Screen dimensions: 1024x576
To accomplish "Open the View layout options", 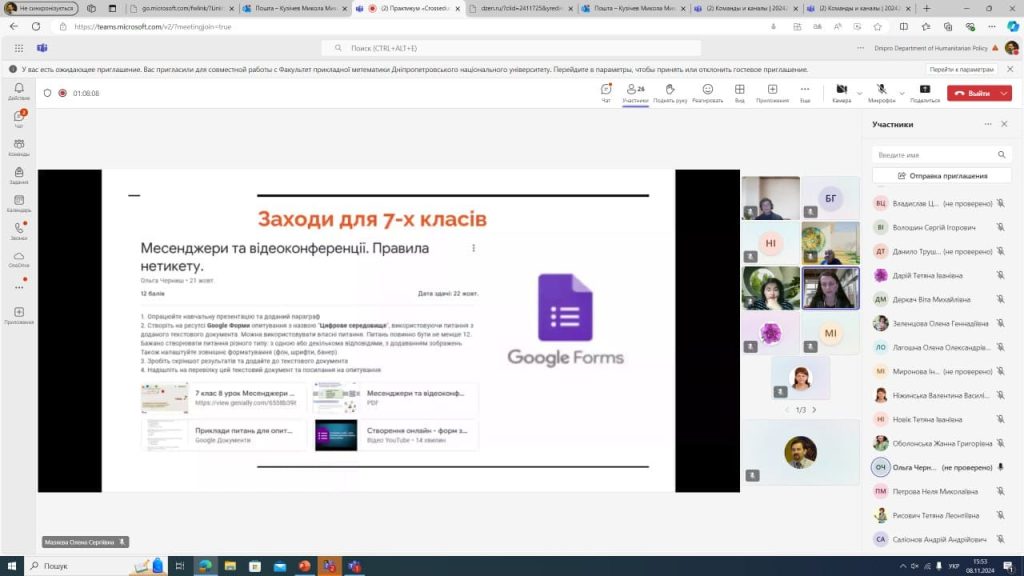I will [x=740, y=92].
